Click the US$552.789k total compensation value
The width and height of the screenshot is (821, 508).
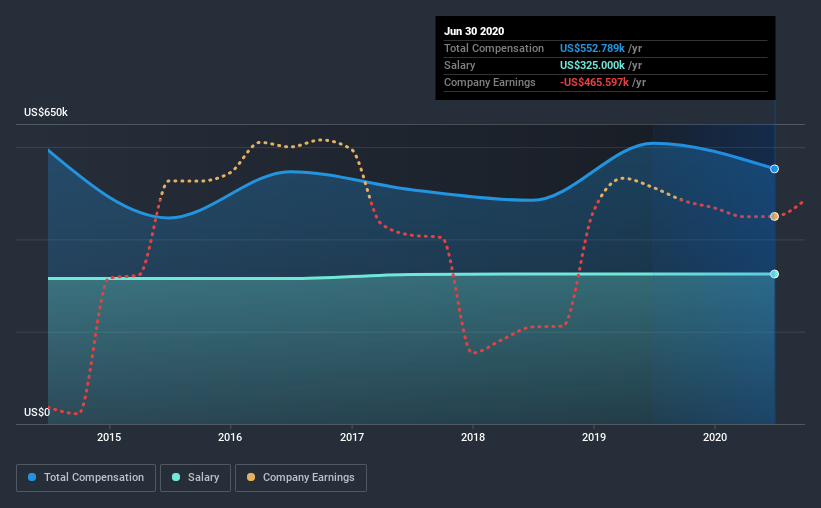pos(592,48)
